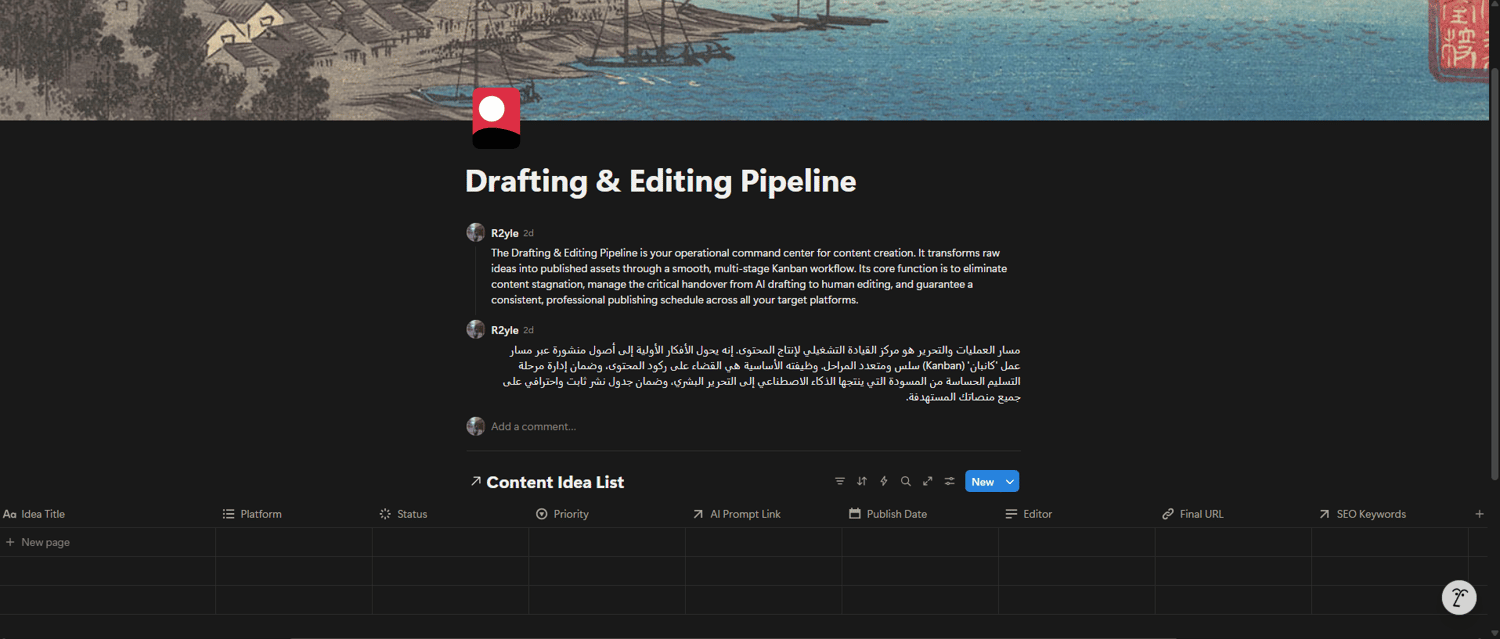Open database as full page icon
Screen dimensions: 1500x639
928,481
